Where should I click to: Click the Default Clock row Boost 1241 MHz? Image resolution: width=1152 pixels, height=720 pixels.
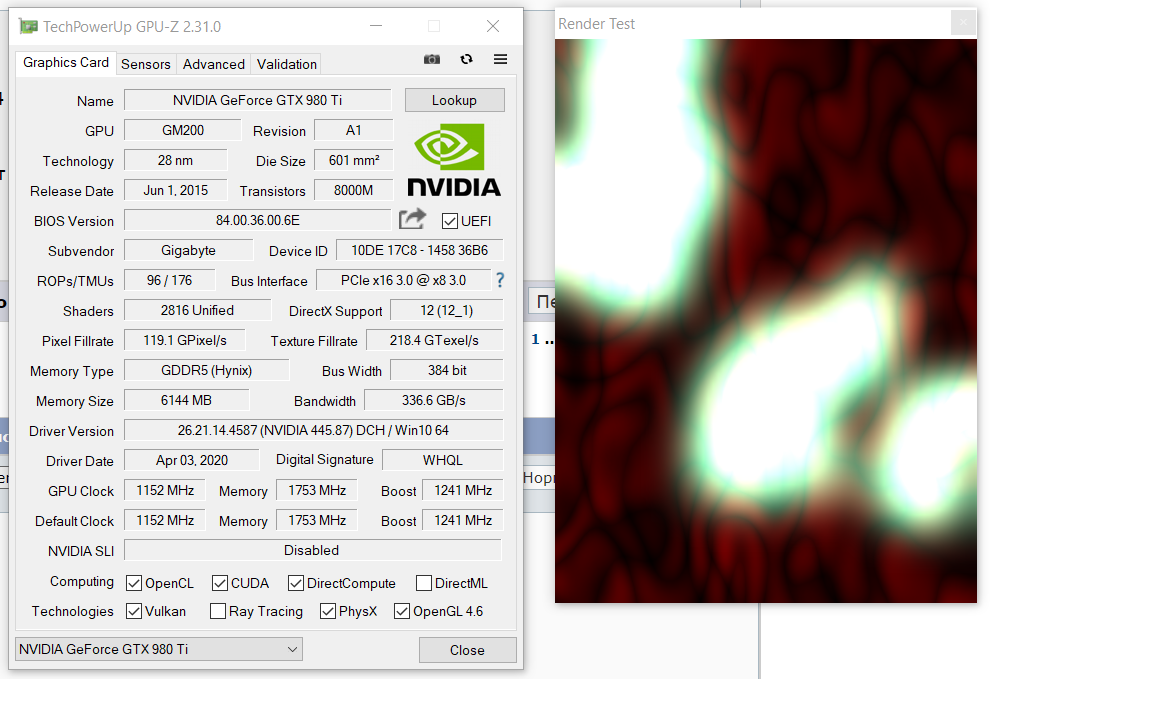(463, 521)
